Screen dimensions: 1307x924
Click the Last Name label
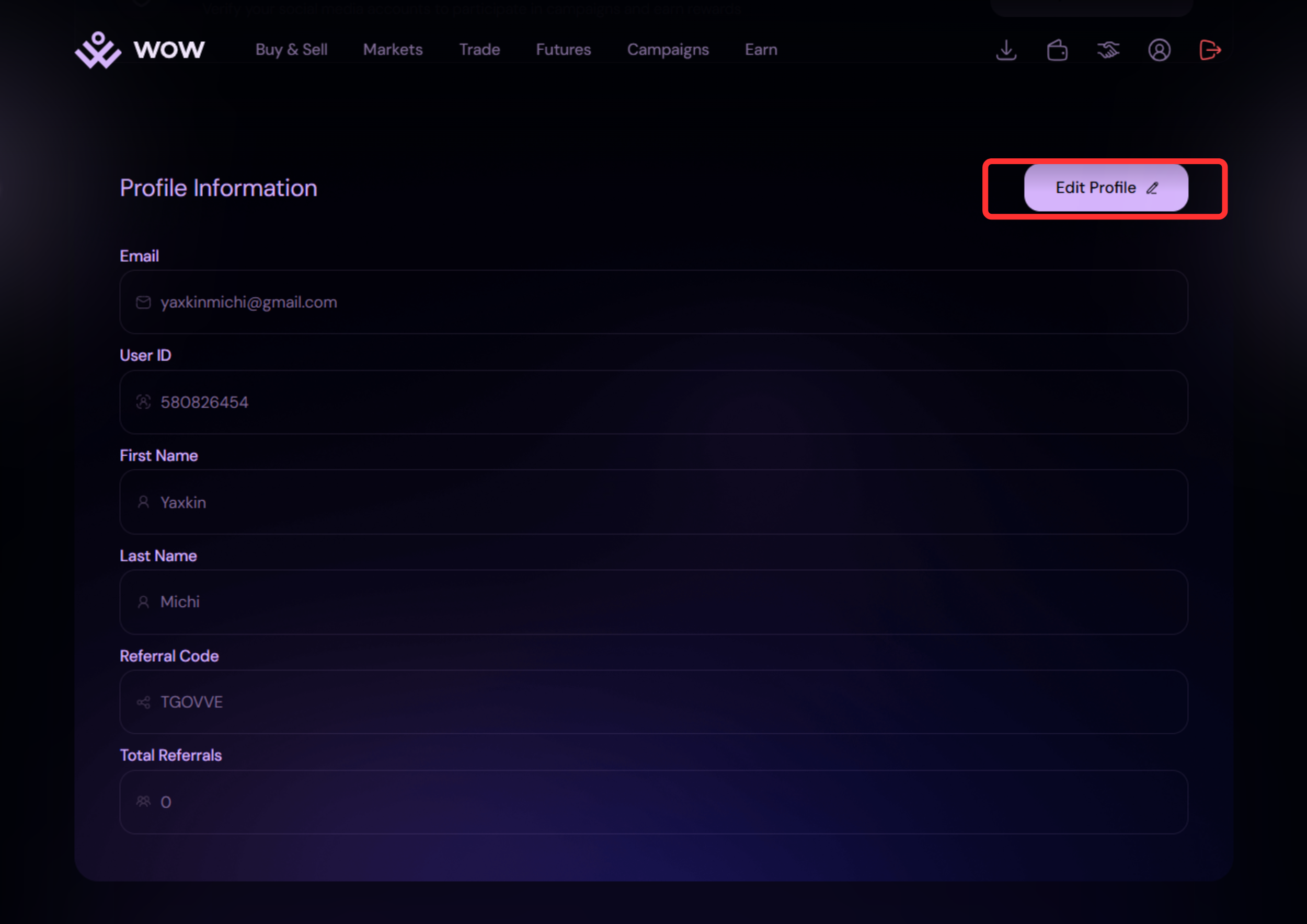(158, 556)
